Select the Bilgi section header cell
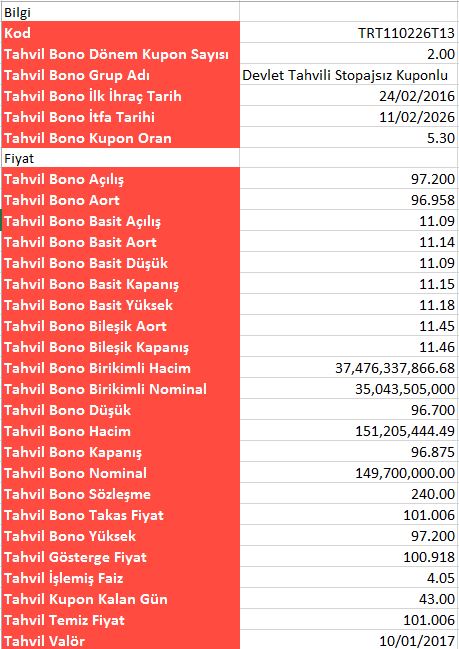Viewport: 459px width, 649px height. [x=120, y=12]
